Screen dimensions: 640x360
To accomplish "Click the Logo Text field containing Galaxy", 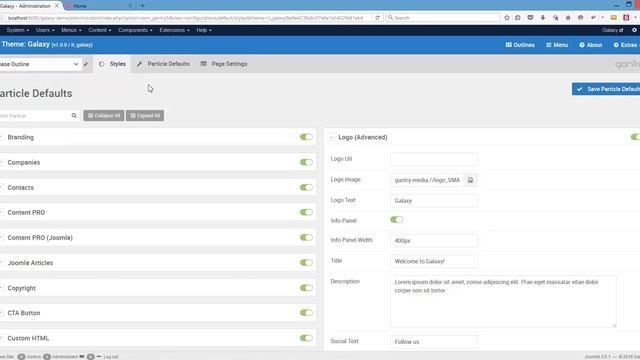I will pyautogui.click(x=433, y=200).
